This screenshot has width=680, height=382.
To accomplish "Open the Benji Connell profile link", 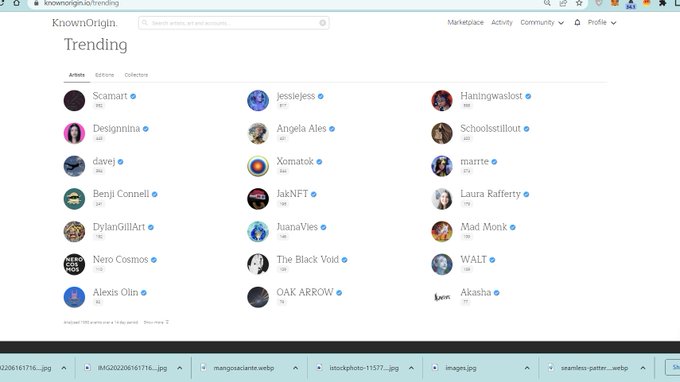I will [x=121, y=194].
